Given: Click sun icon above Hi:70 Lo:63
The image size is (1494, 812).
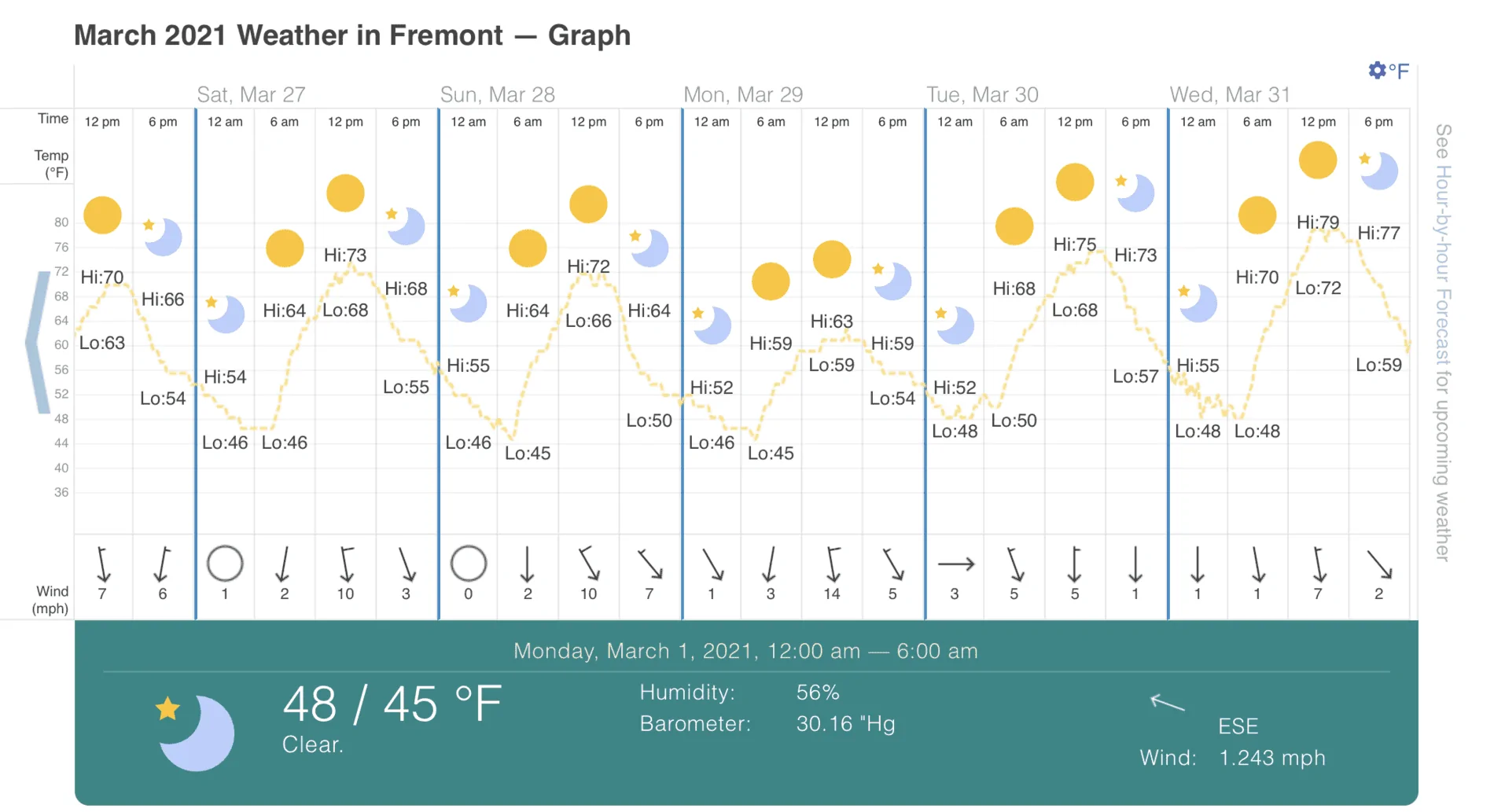Looking at the screenshot, I should pyautogui.click(x=102, y=215).
